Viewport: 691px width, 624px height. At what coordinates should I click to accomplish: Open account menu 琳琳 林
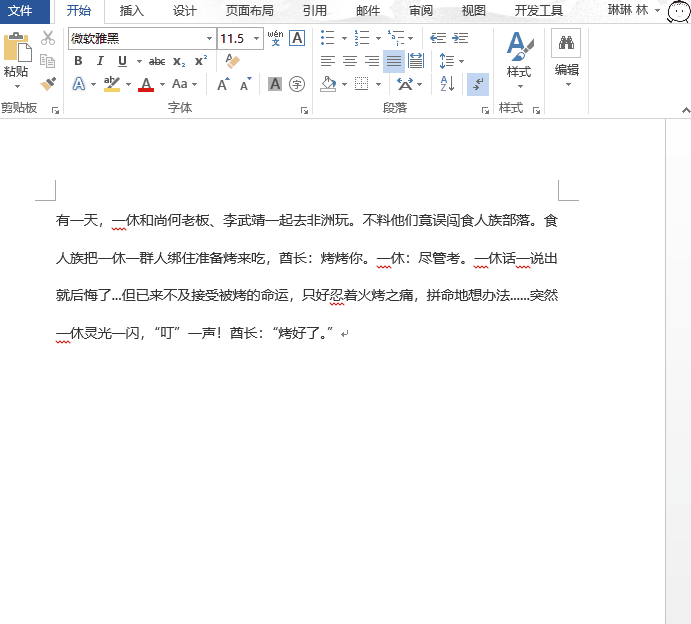point(634,10)
